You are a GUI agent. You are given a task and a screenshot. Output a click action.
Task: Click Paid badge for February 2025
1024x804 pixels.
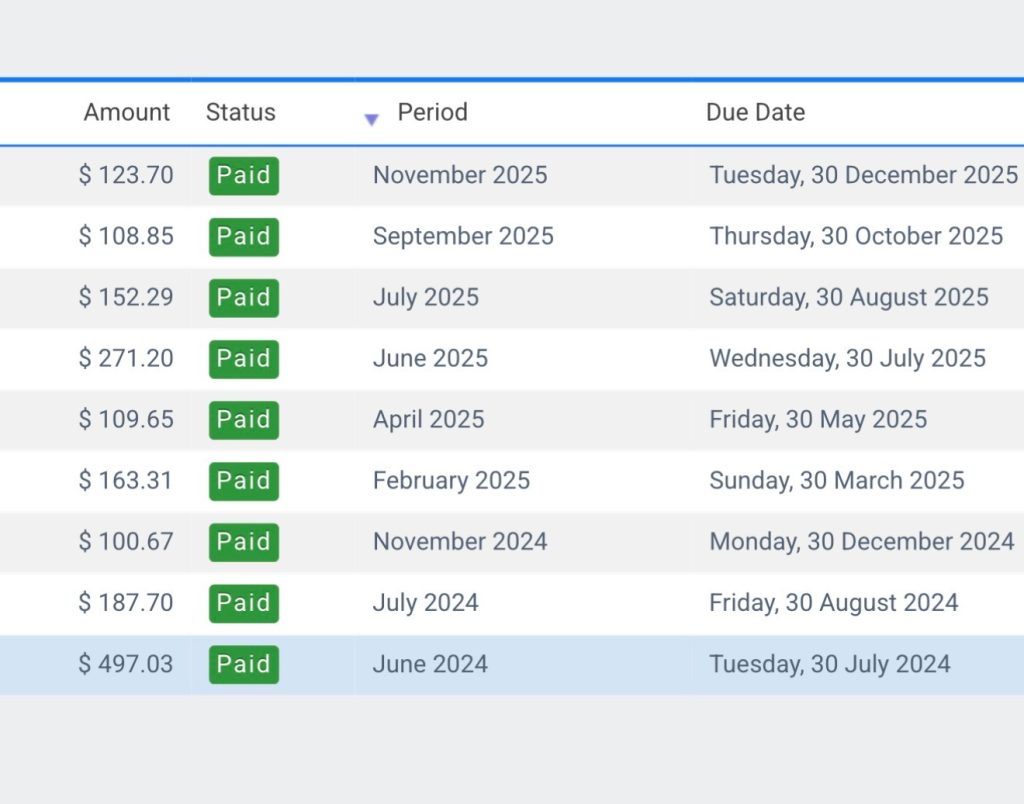pyautogui.click(x=244, y=481)
